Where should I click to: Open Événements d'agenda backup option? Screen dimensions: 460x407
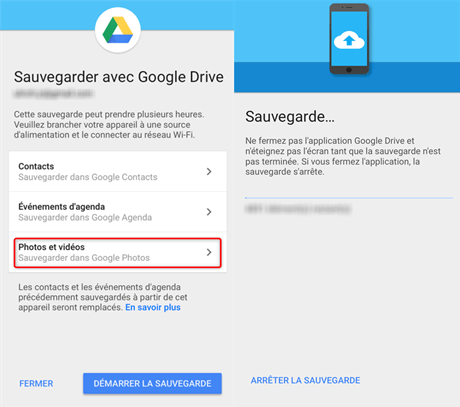(x=118, y=212)
